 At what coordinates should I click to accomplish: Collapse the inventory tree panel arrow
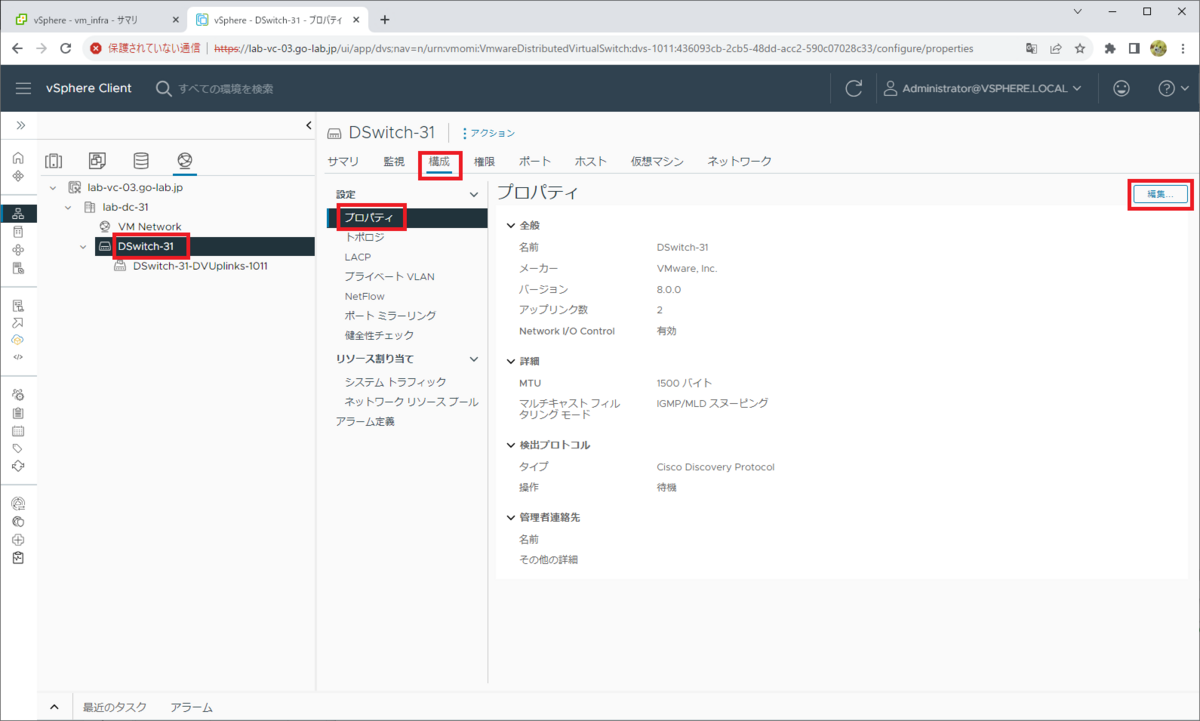[x=308, y=125]
